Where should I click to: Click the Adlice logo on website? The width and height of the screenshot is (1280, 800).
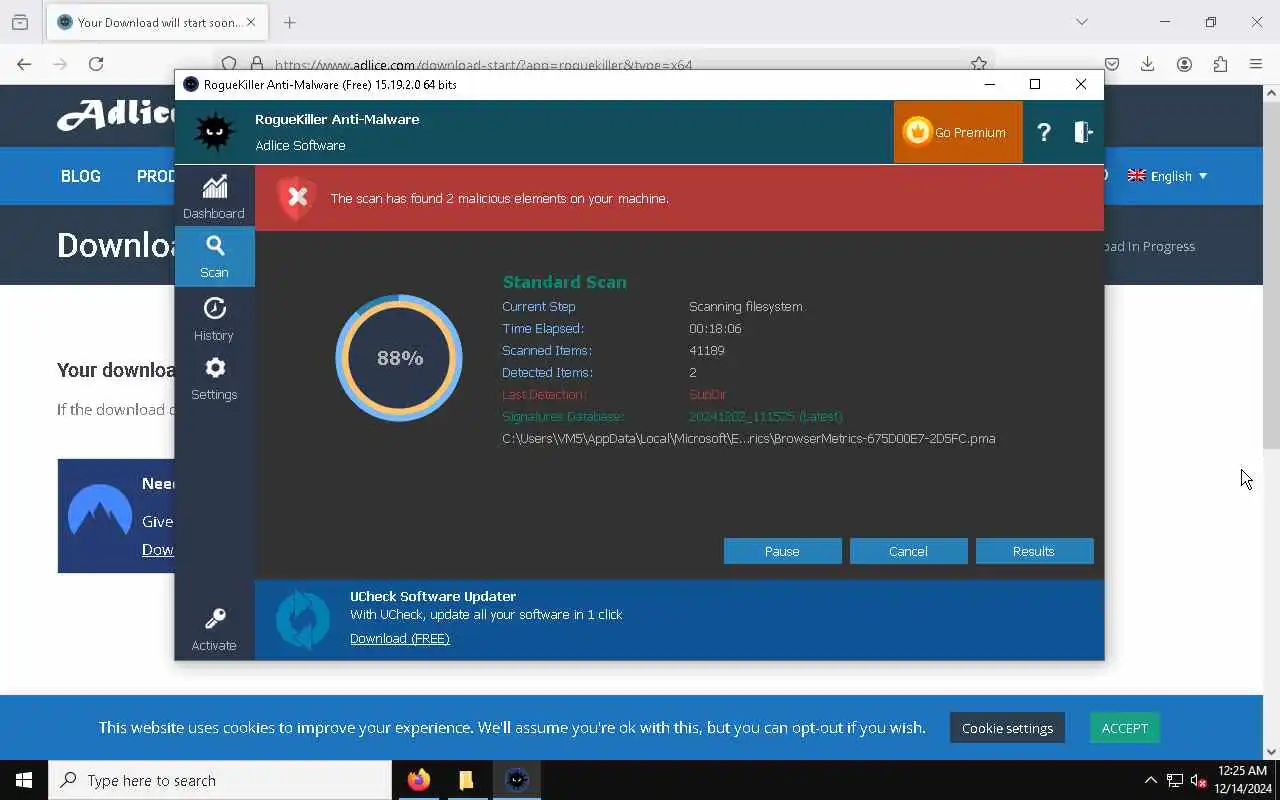tap(115, 115)
